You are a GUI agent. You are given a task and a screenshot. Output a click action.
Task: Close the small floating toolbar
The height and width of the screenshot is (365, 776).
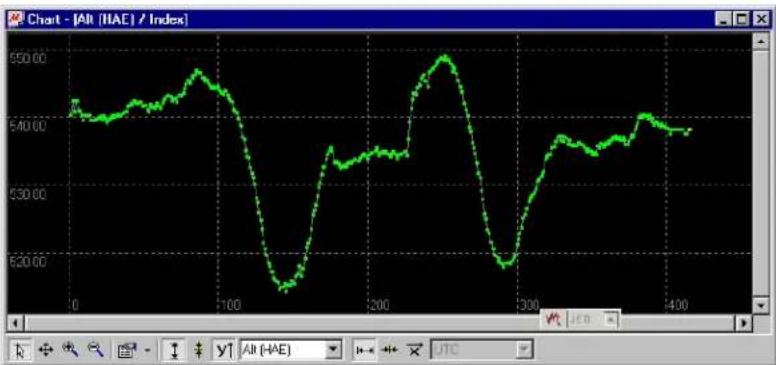click(x=610, y=320)
